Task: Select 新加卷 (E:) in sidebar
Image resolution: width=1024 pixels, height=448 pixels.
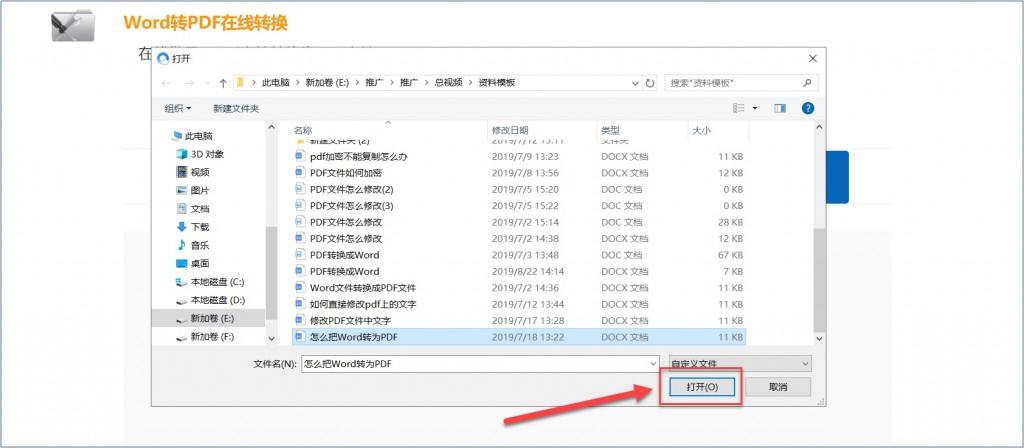Action: 208,318
